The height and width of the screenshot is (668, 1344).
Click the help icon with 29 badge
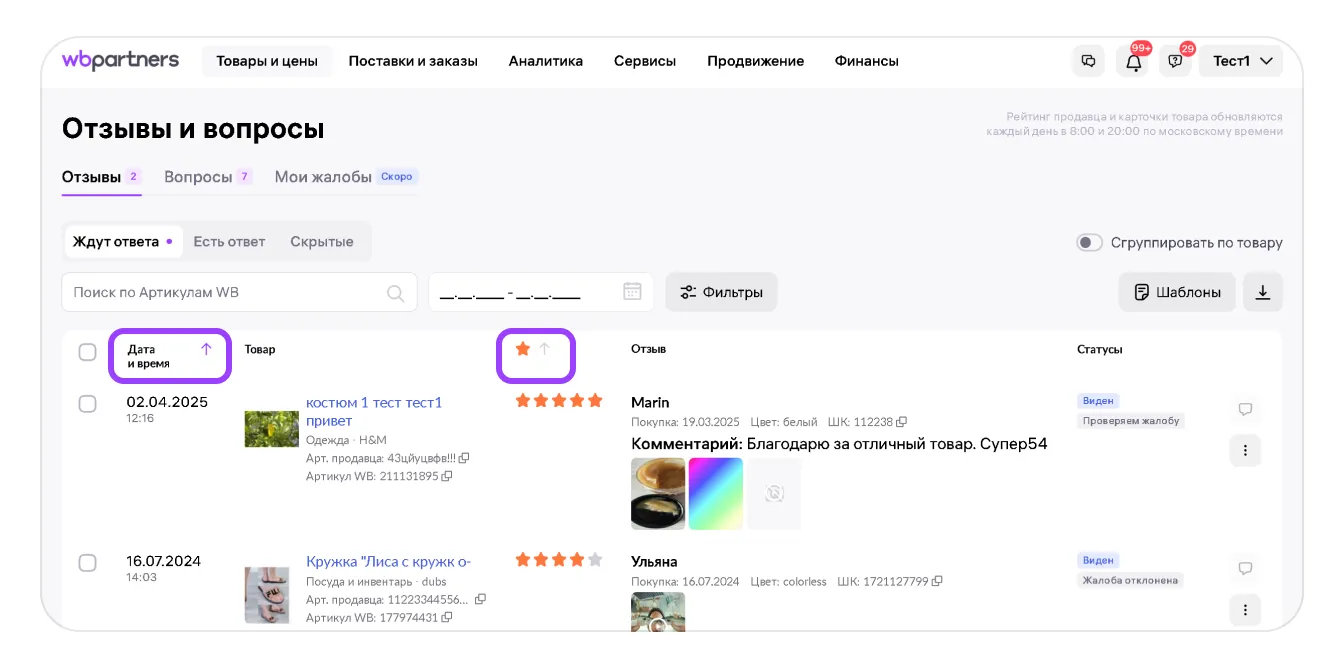coord(1175,61)
